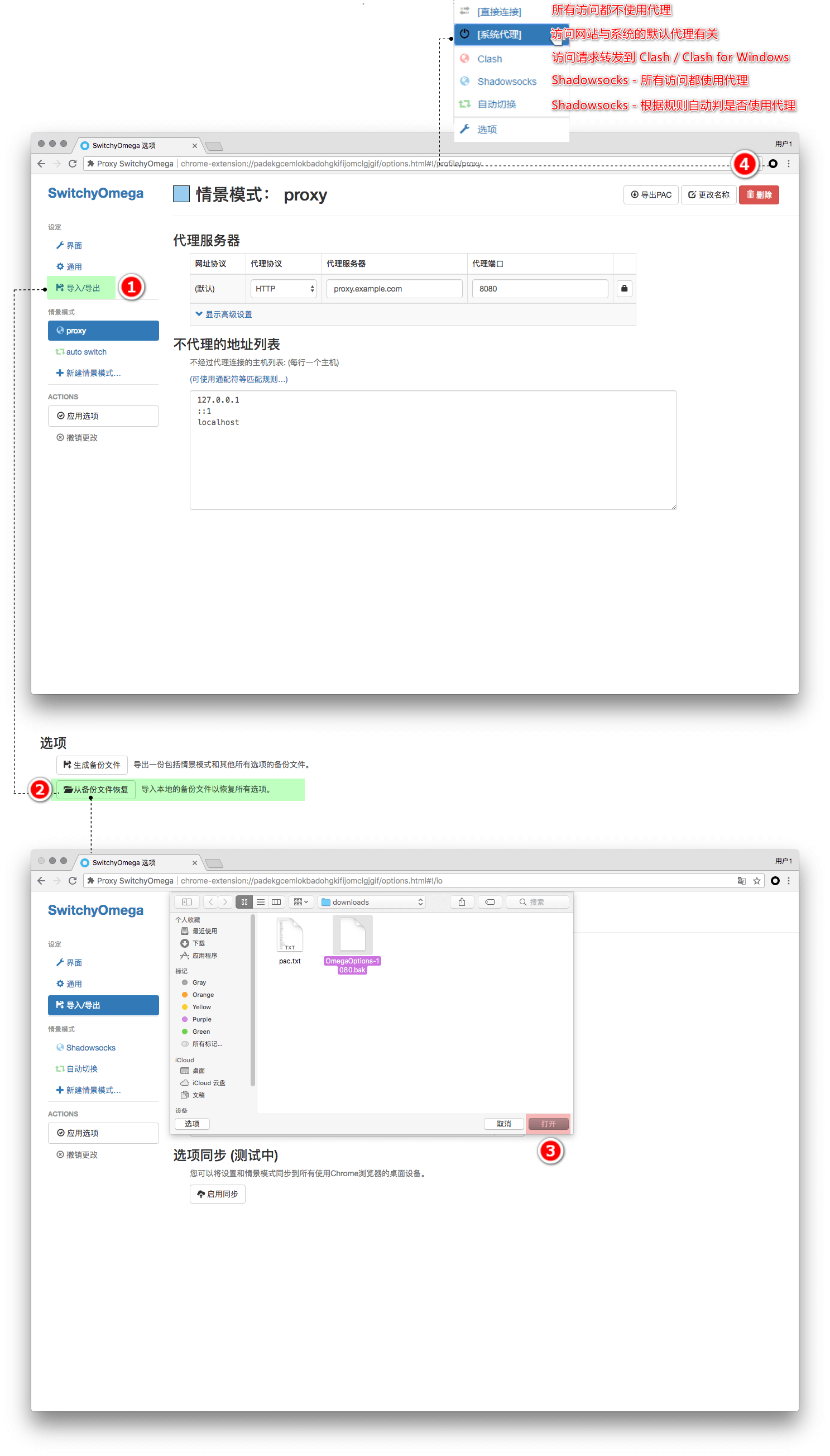
Task: Reload the proxy profile options page
Action: click(x=73, y=164)
